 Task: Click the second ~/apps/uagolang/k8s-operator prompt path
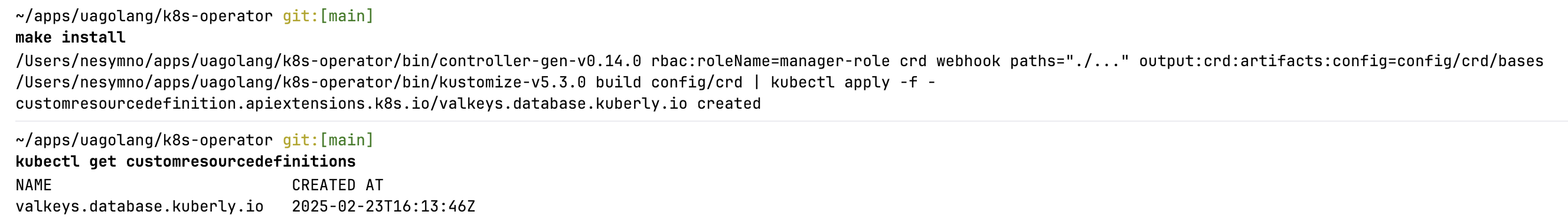(144, 141)
